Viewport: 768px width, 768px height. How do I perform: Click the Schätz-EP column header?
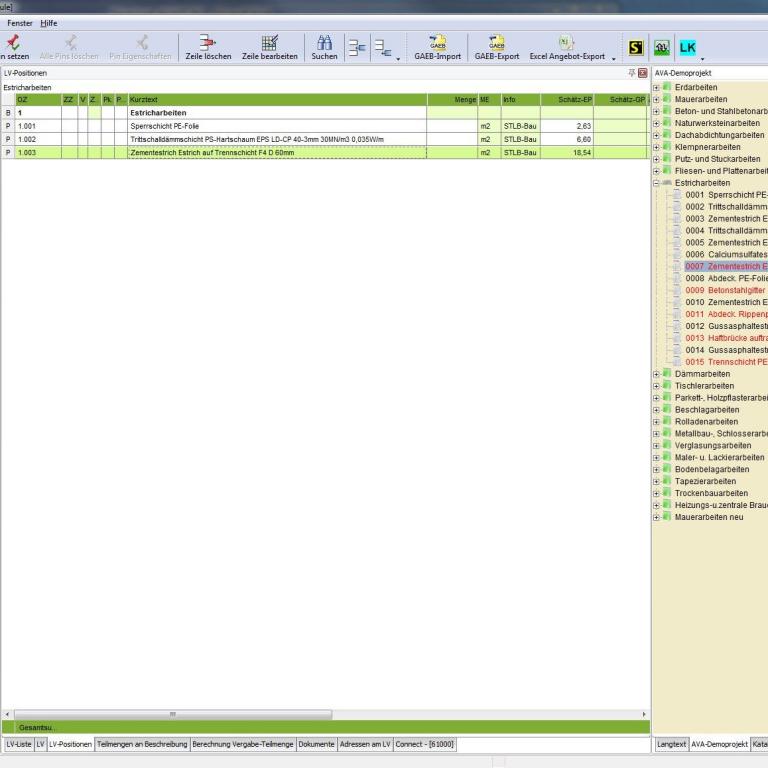(x=567, y=99)
